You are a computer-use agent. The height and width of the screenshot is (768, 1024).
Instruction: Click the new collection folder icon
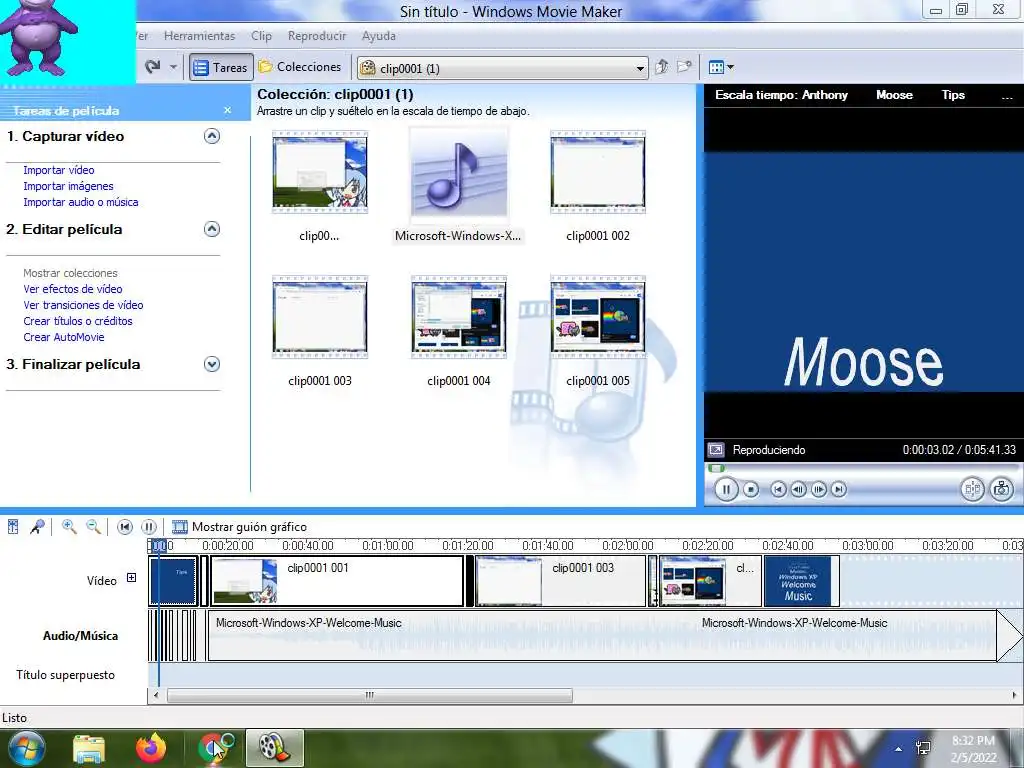[684, 67]
